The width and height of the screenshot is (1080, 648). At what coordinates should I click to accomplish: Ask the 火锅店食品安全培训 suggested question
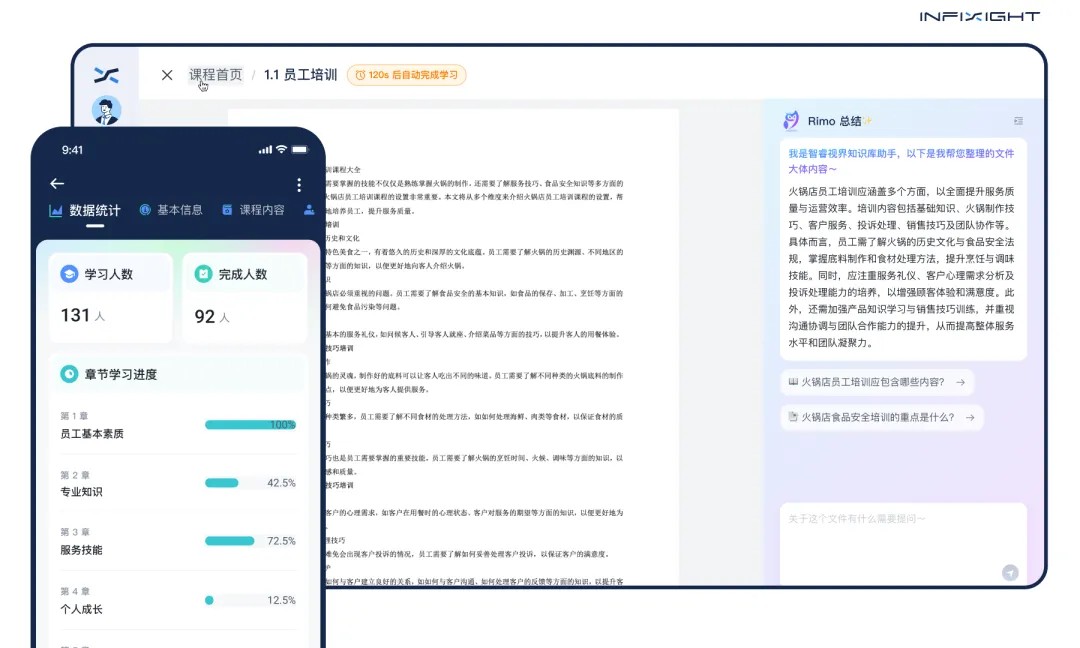[880, 417]
